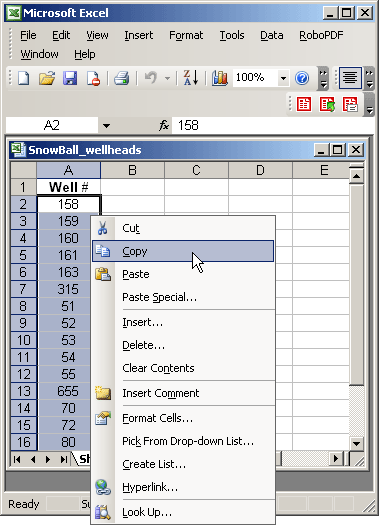The image size is (379, 525).
Task: Sort ascending with the A-Z icon
Action: pyautogui.click(x=191, y=78)
